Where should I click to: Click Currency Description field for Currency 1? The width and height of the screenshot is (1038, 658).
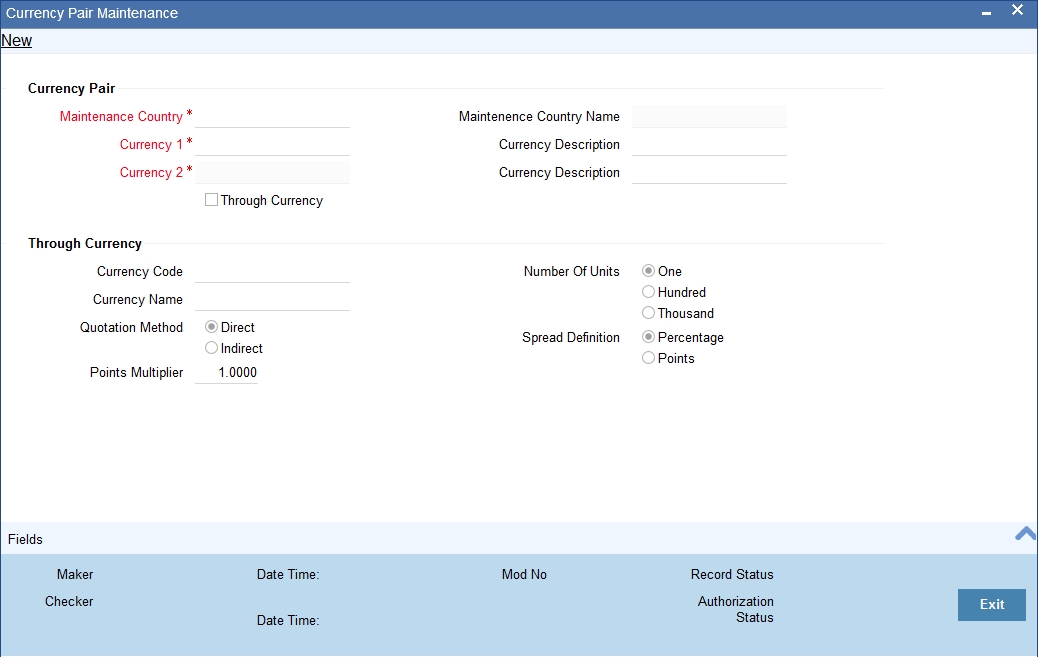709,144
